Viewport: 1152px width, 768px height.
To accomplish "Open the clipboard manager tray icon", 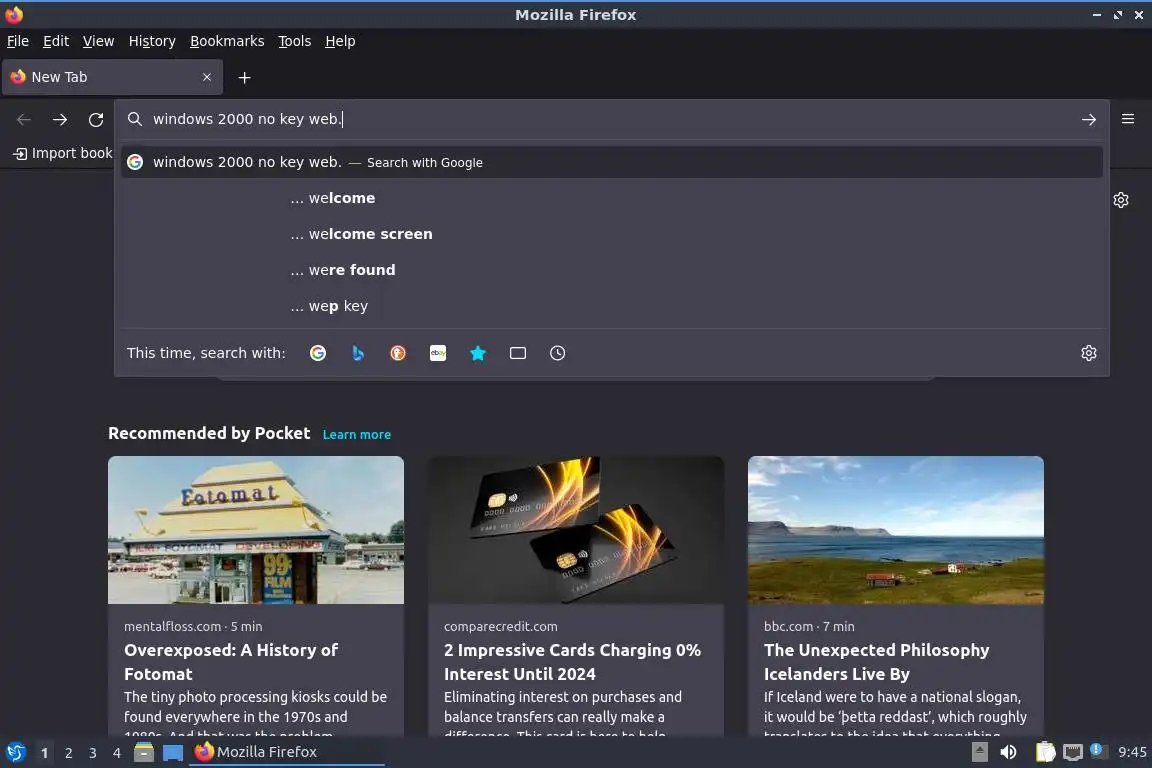I will [x=1045, y=752].
